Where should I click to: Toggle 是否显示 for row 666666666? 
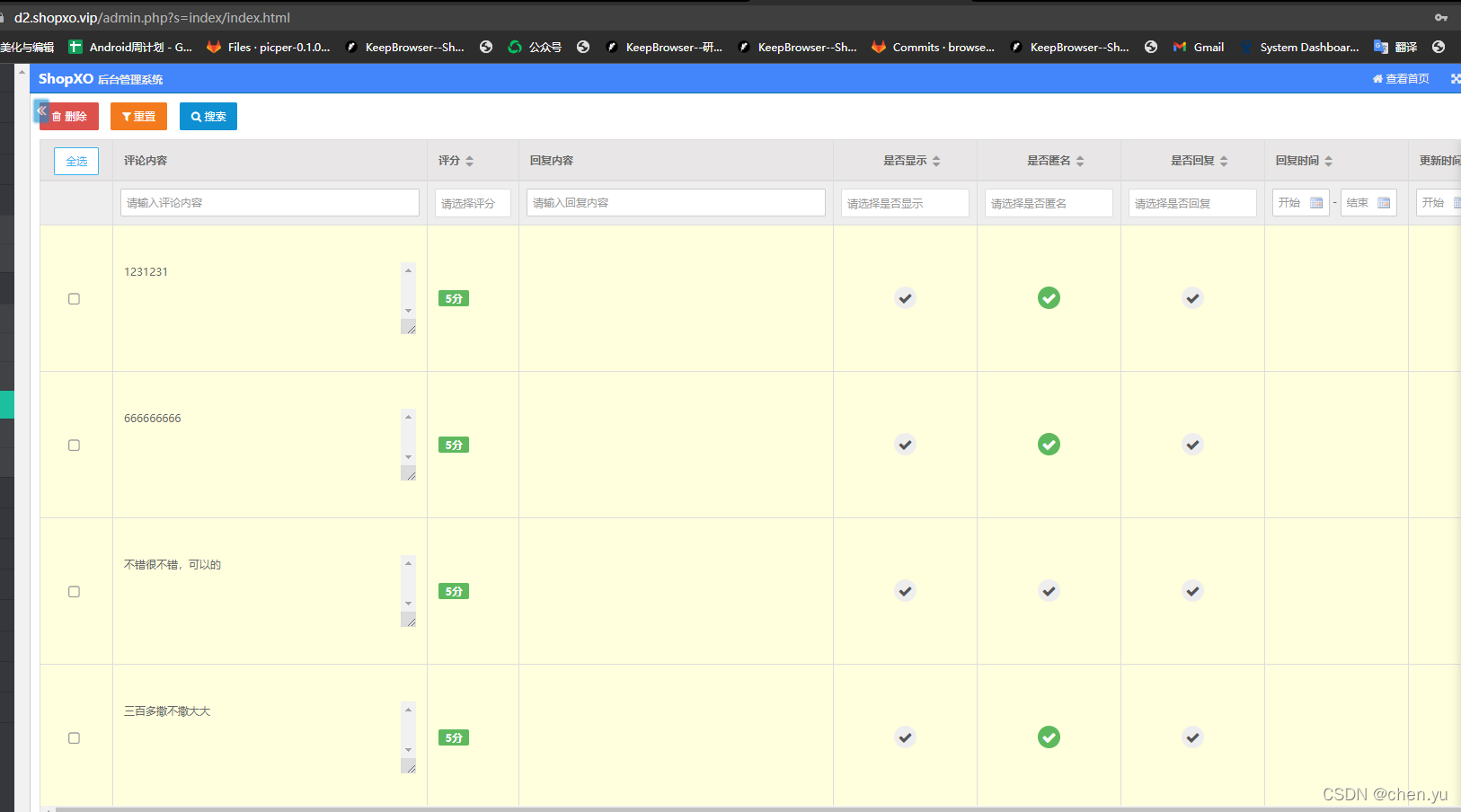(905, 445)
